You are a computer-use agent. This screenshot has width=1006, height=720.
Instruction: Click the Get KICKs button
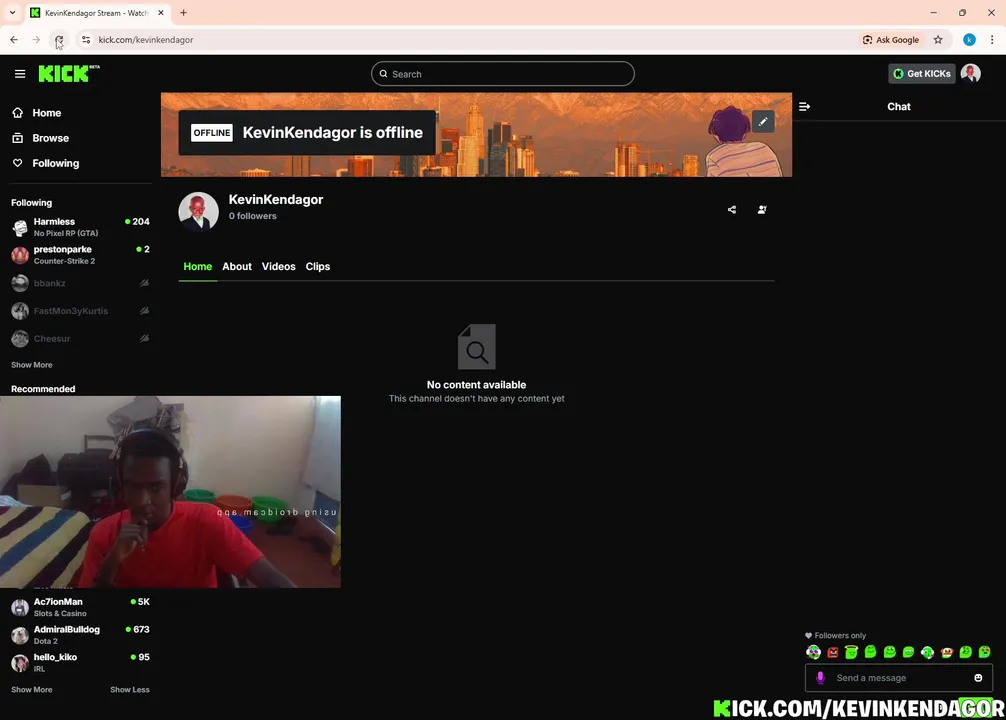coord(921,74)
